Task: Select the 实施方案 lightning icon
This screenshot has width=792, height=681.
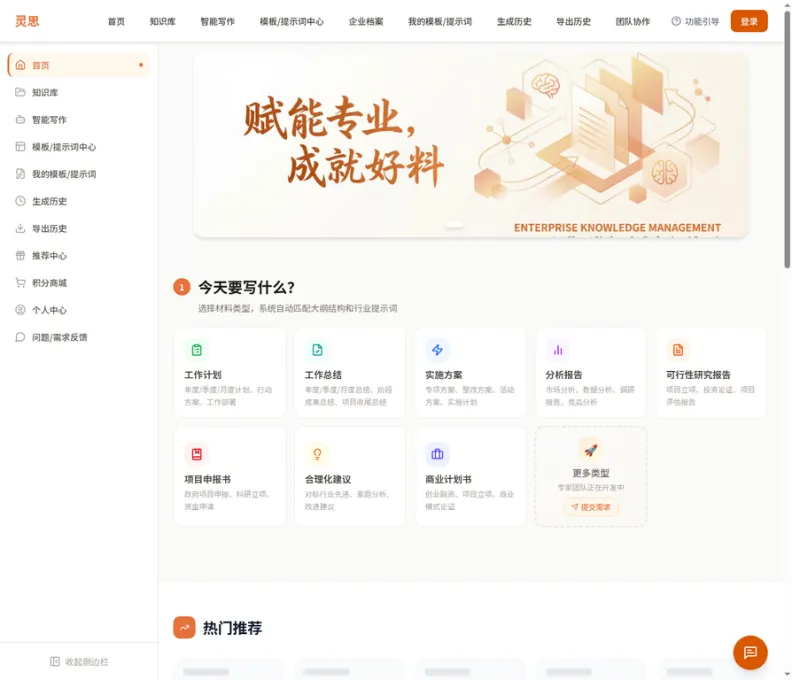Action: pyautogui.click(x=437, y=350)
